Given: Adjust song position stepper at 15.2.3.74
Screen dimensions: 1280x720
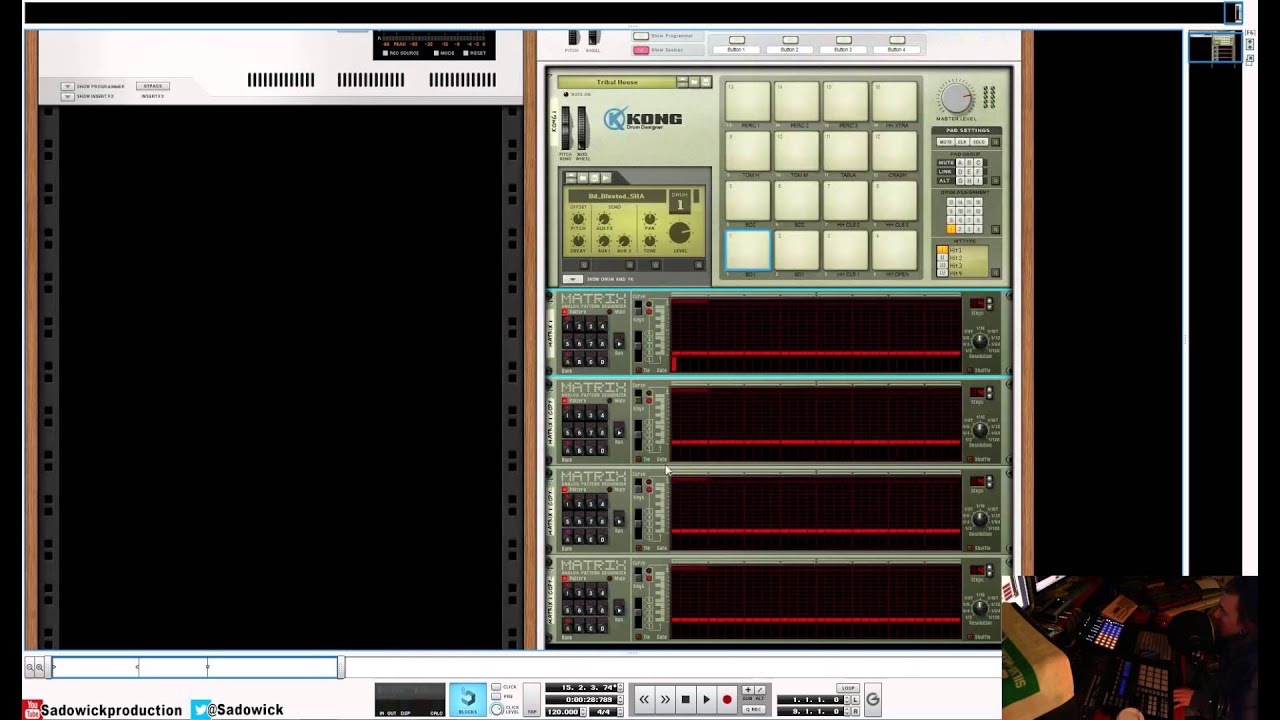Looking at the screenshot, I should click(620, 687).
